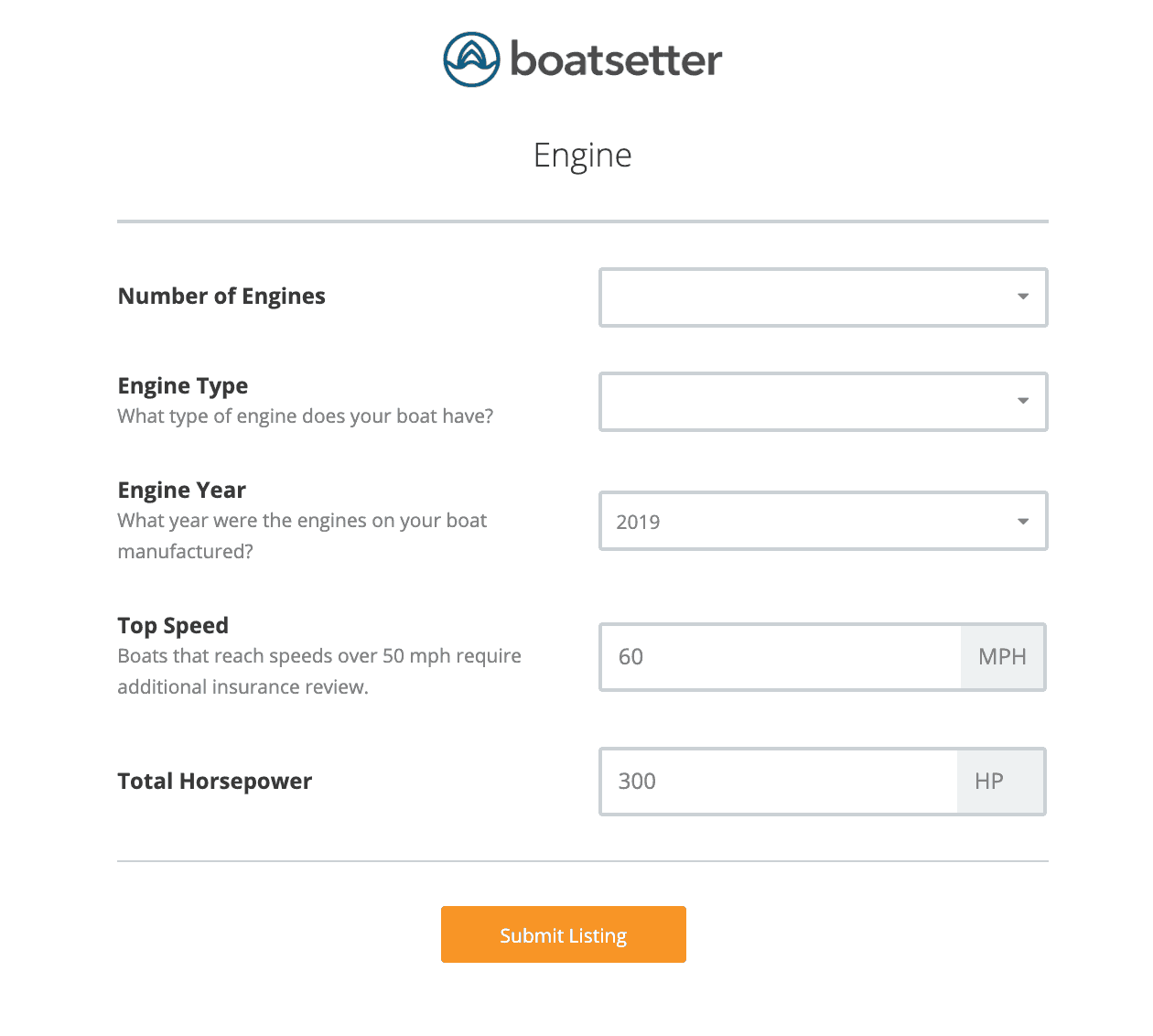1153x1036 pixels.
Task: Click the dropdown arrow for Number of Engines
Action: pos(1022,297)
